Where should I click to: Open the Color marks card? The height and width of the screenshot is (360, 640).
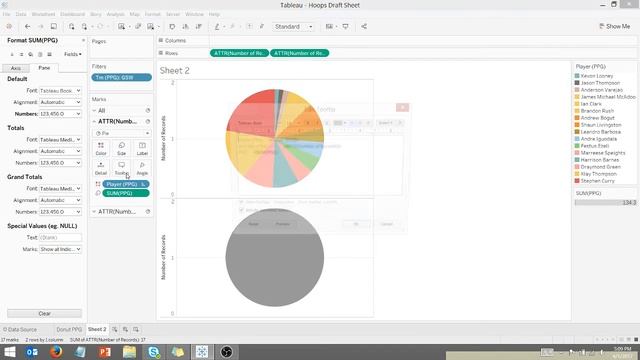pos(101,149)
